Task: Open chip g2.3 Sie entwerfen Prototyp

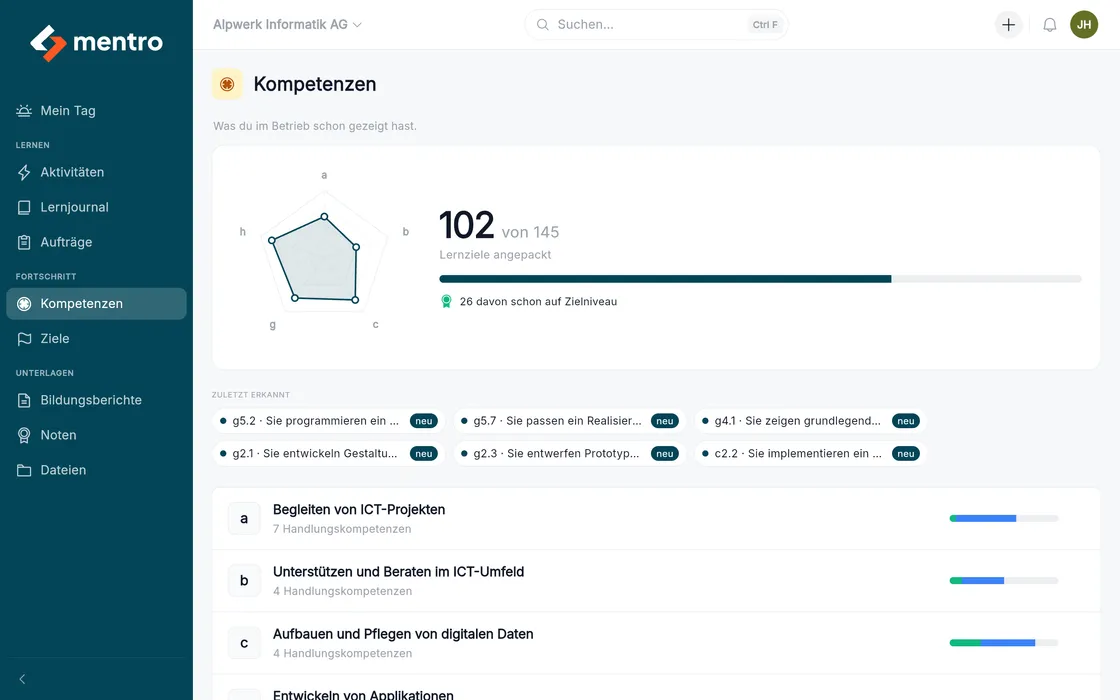Action: 570,454
